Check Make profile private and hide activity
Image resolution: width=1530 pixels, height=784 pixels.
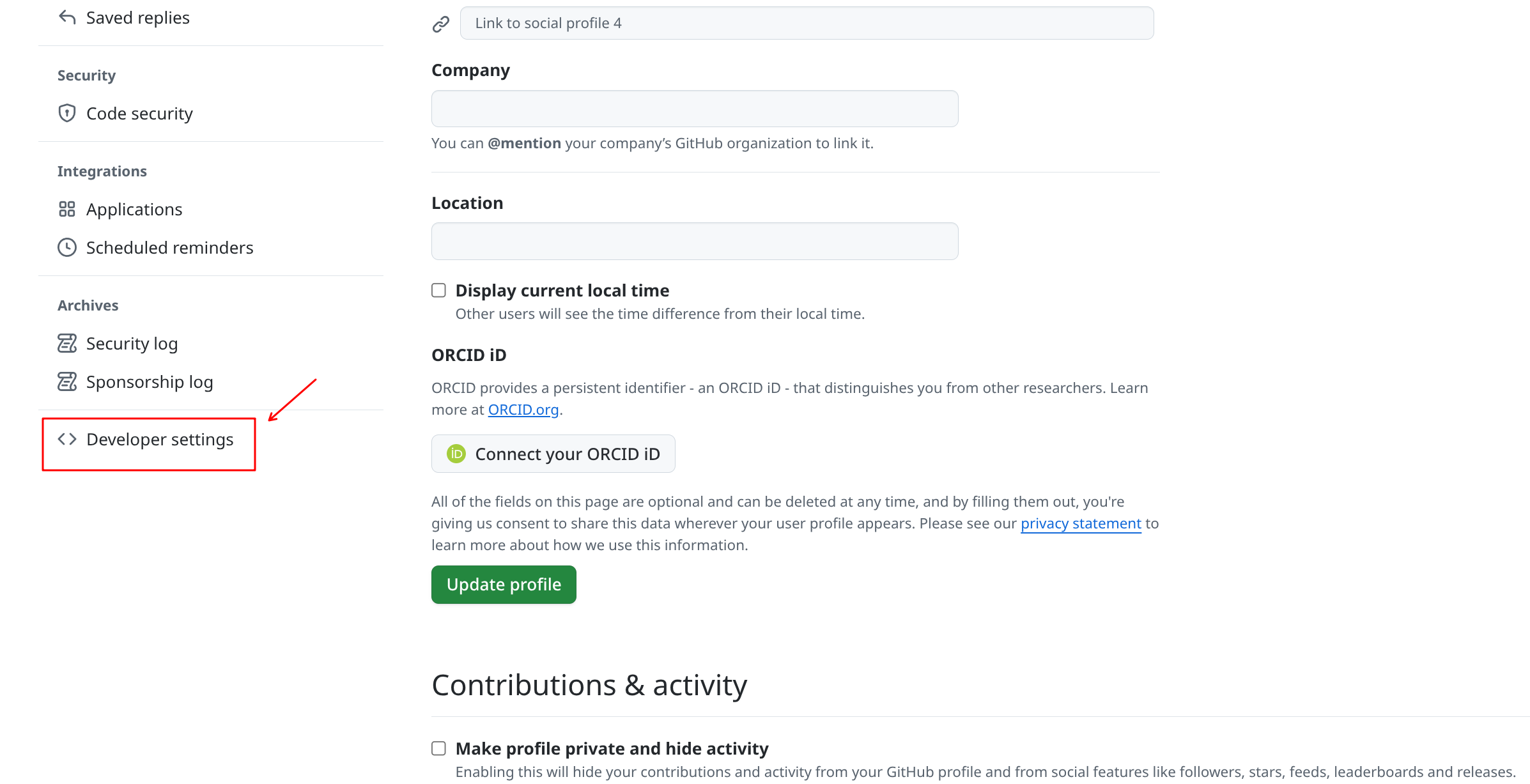438,748
